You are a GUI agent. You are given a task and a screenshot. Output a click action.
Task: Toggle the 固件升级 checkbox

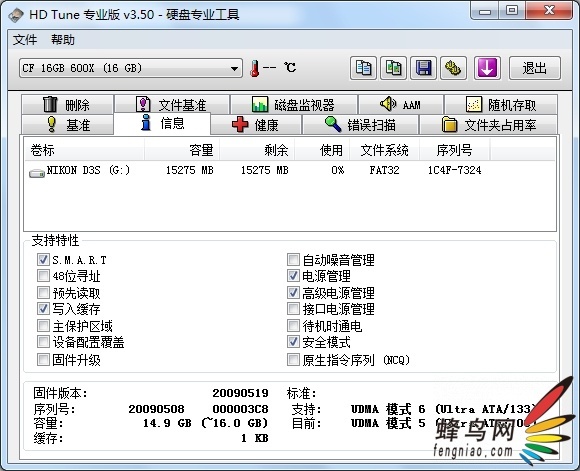point(43,359)
